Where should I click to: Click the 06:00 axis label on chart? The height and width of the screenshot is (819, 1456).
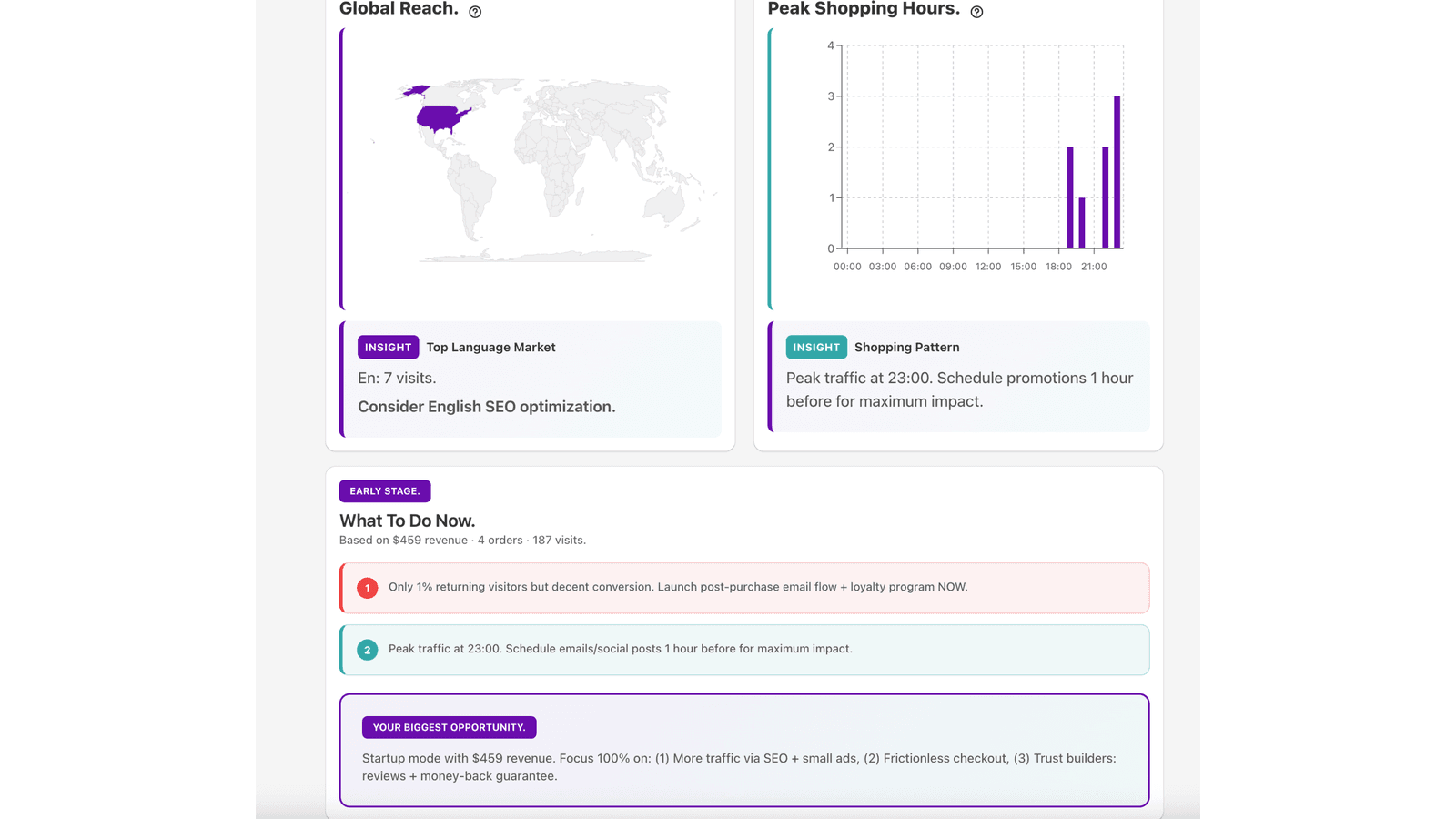click(918, 267)
